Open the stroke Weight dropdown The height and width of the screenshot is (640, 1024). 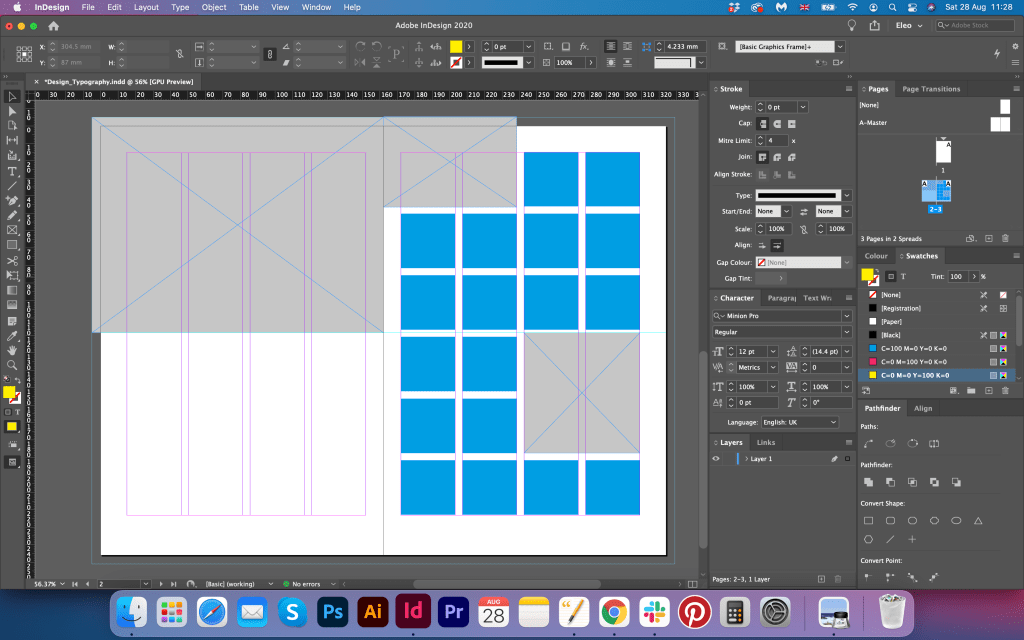tap(805, 106)
